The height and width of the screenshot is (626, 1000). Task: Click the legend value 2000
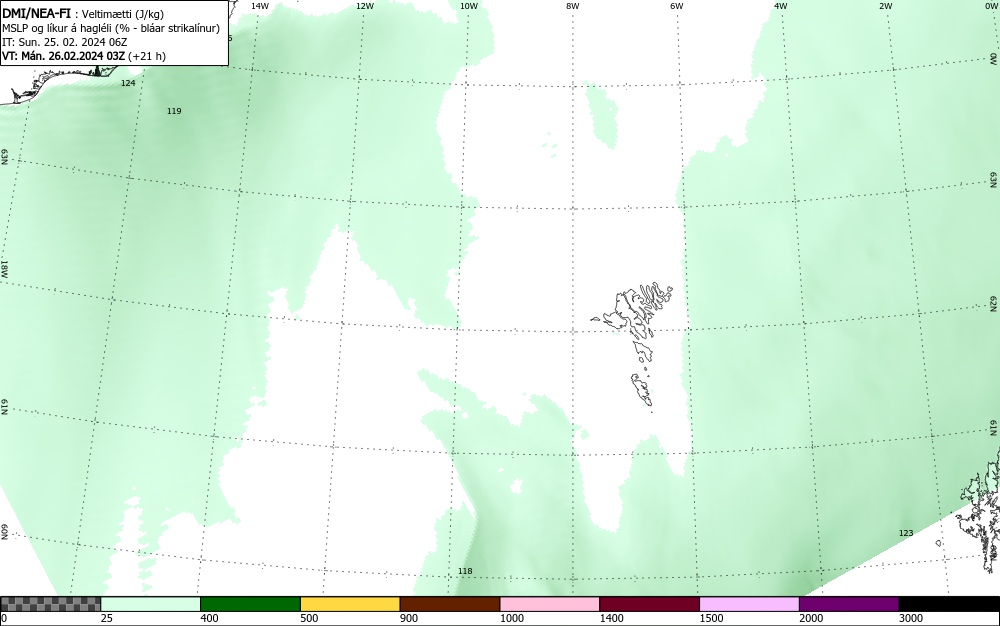tap(811, 618)
